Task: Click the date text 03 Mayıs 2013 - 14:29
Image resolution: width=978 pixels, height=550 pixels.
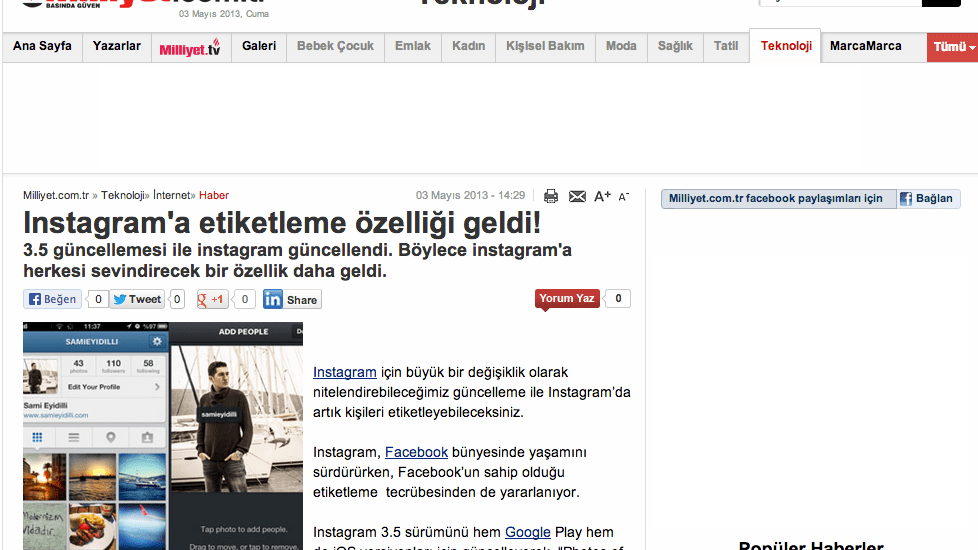Action: 470,195
